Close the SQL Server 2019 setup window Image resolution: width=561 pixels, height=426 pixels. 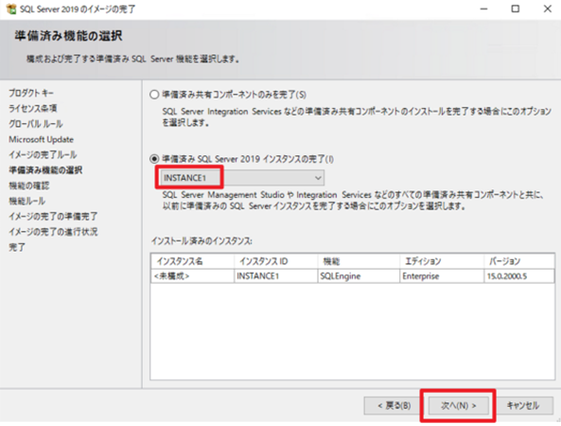[x=547, y=9]
